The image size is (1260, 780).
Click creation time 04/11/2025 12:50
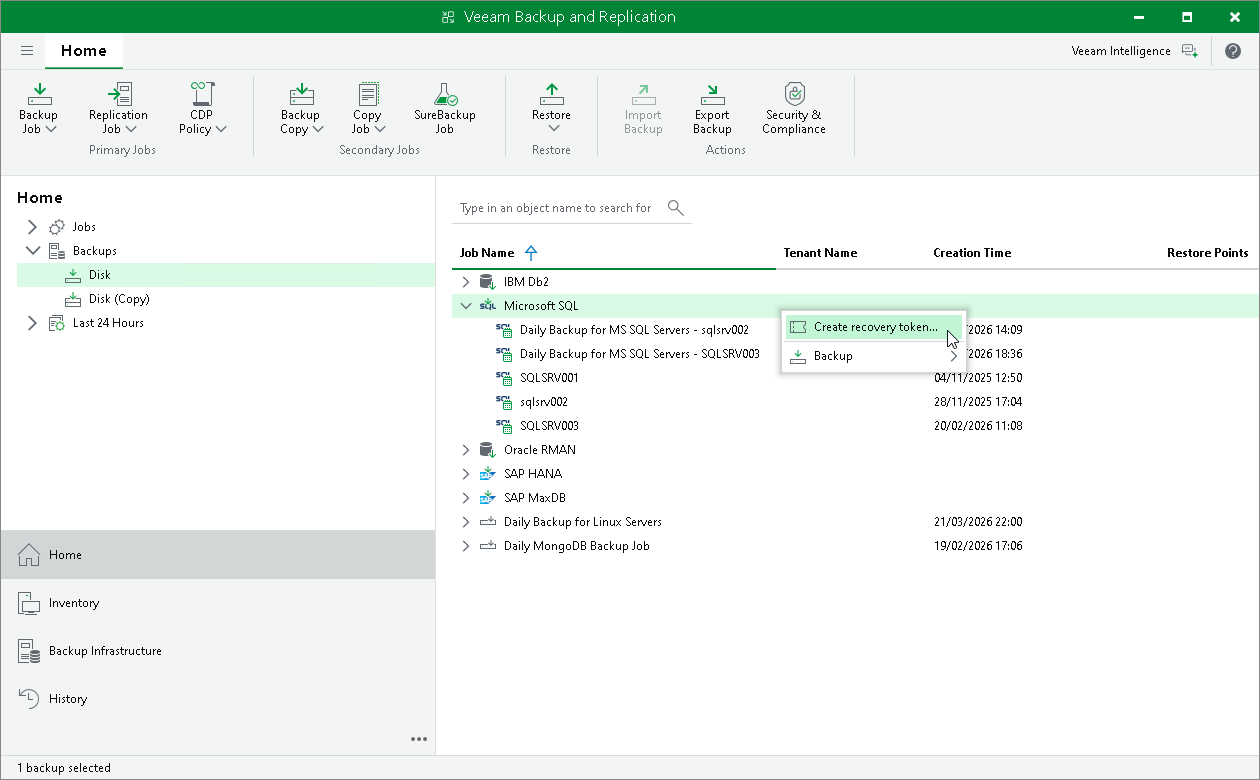[978, 378]
